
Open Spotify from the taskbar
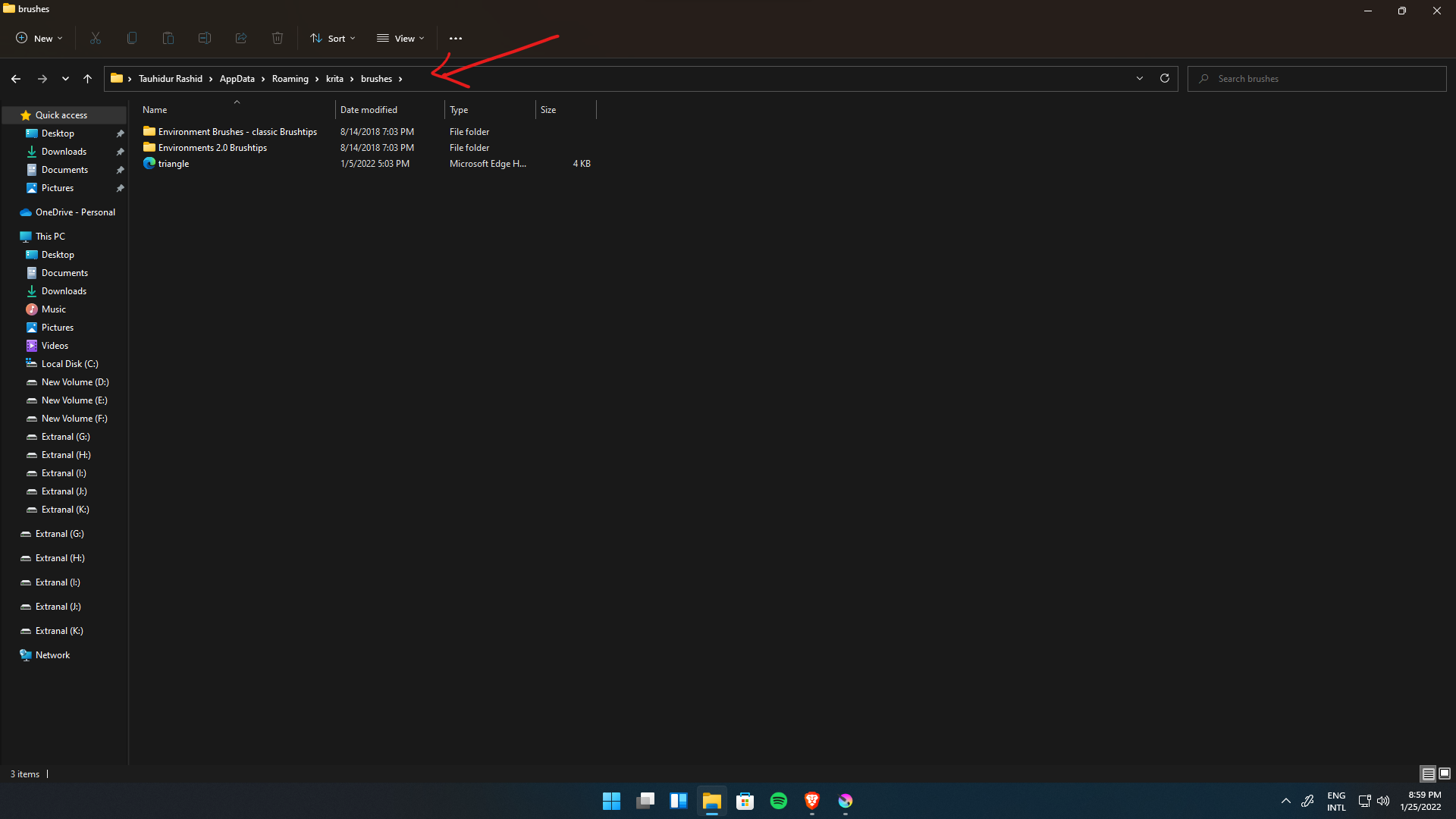(779, 801)
